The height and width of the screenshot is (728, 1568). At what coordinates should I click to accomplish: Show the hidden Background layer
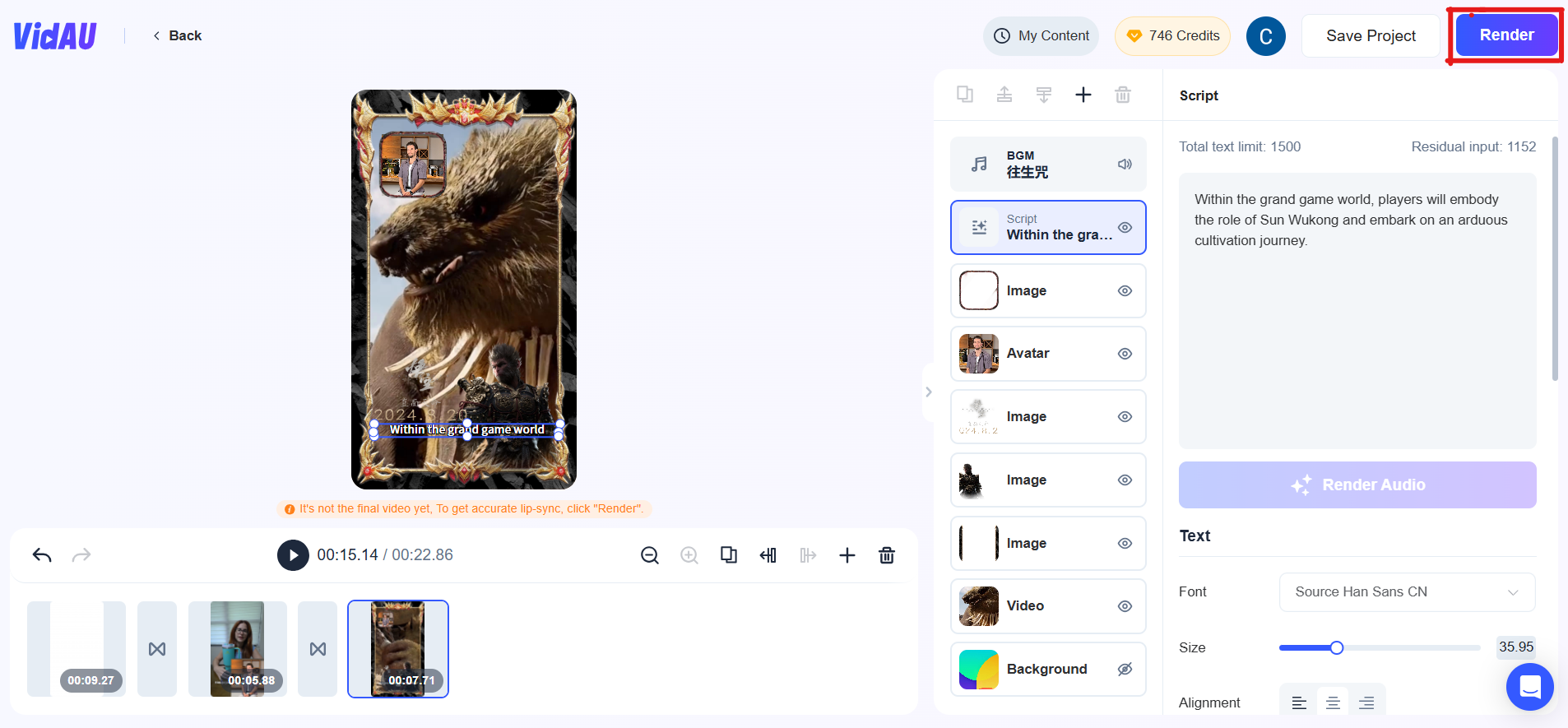tap(1125, 670)
